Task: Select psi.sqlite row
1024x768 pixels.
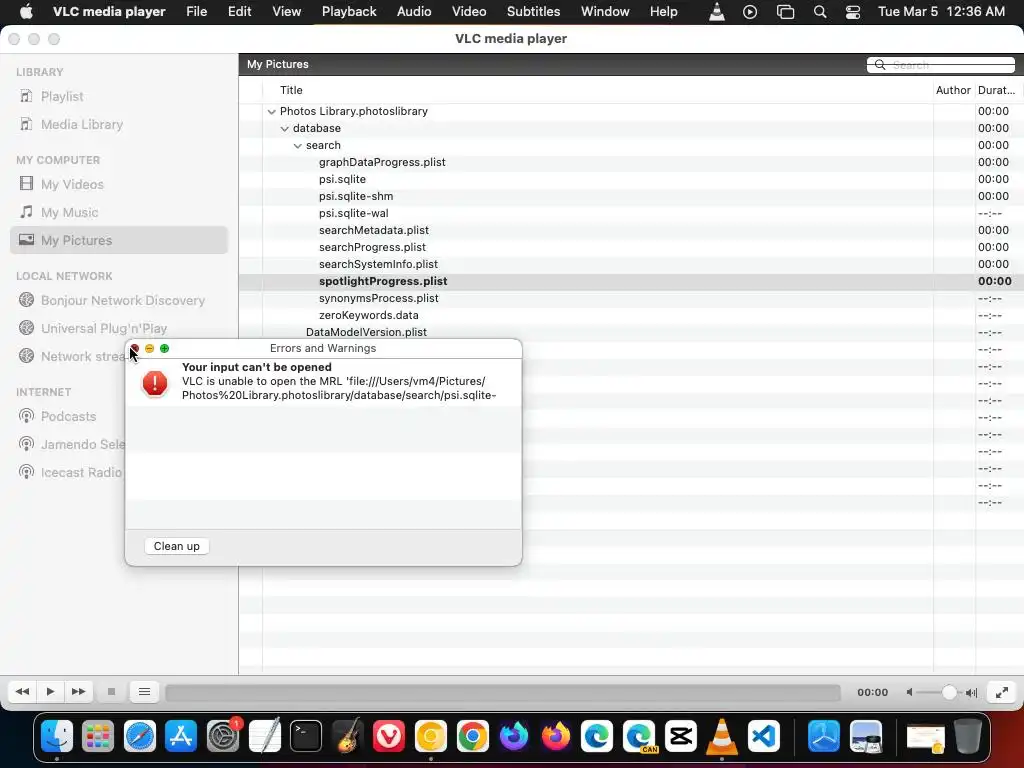Action: 342,180
